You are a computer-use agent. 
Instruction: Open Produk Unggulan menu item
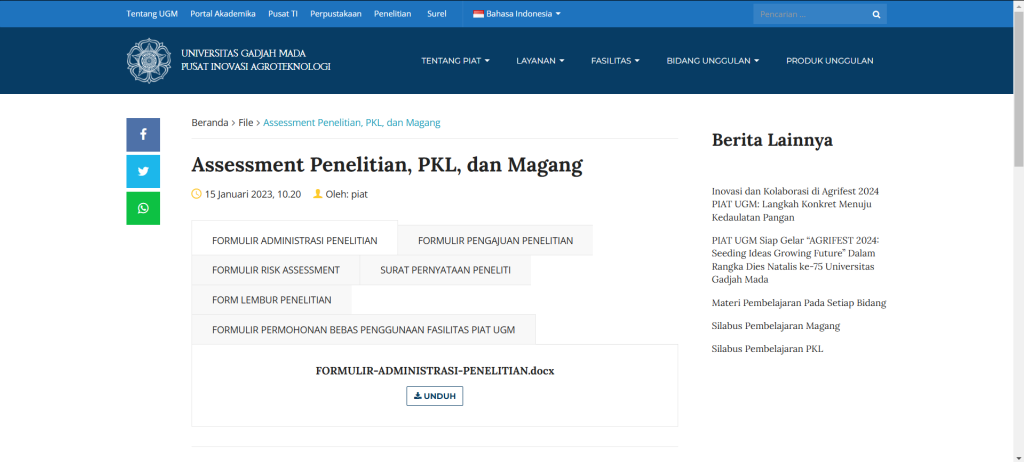(x=829, y=61)
